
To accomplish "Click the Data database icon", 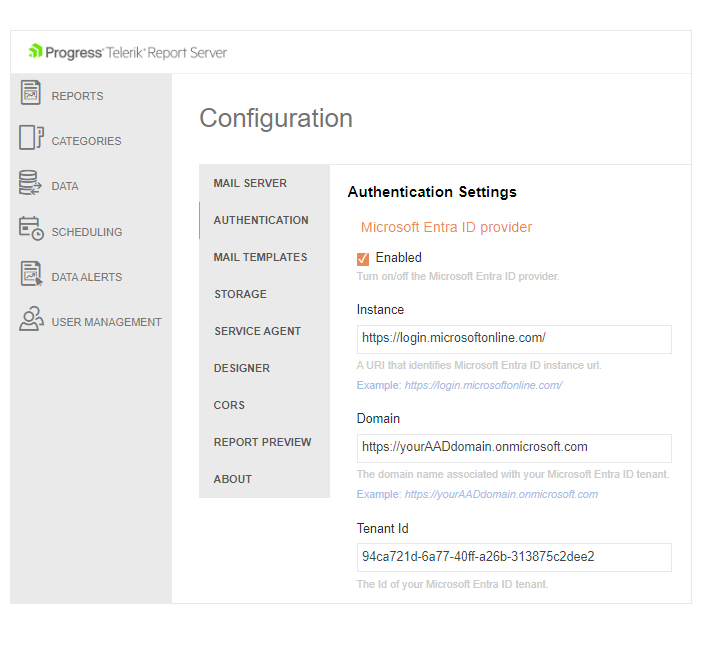I will pyautogui.click(x=30, y=183).
